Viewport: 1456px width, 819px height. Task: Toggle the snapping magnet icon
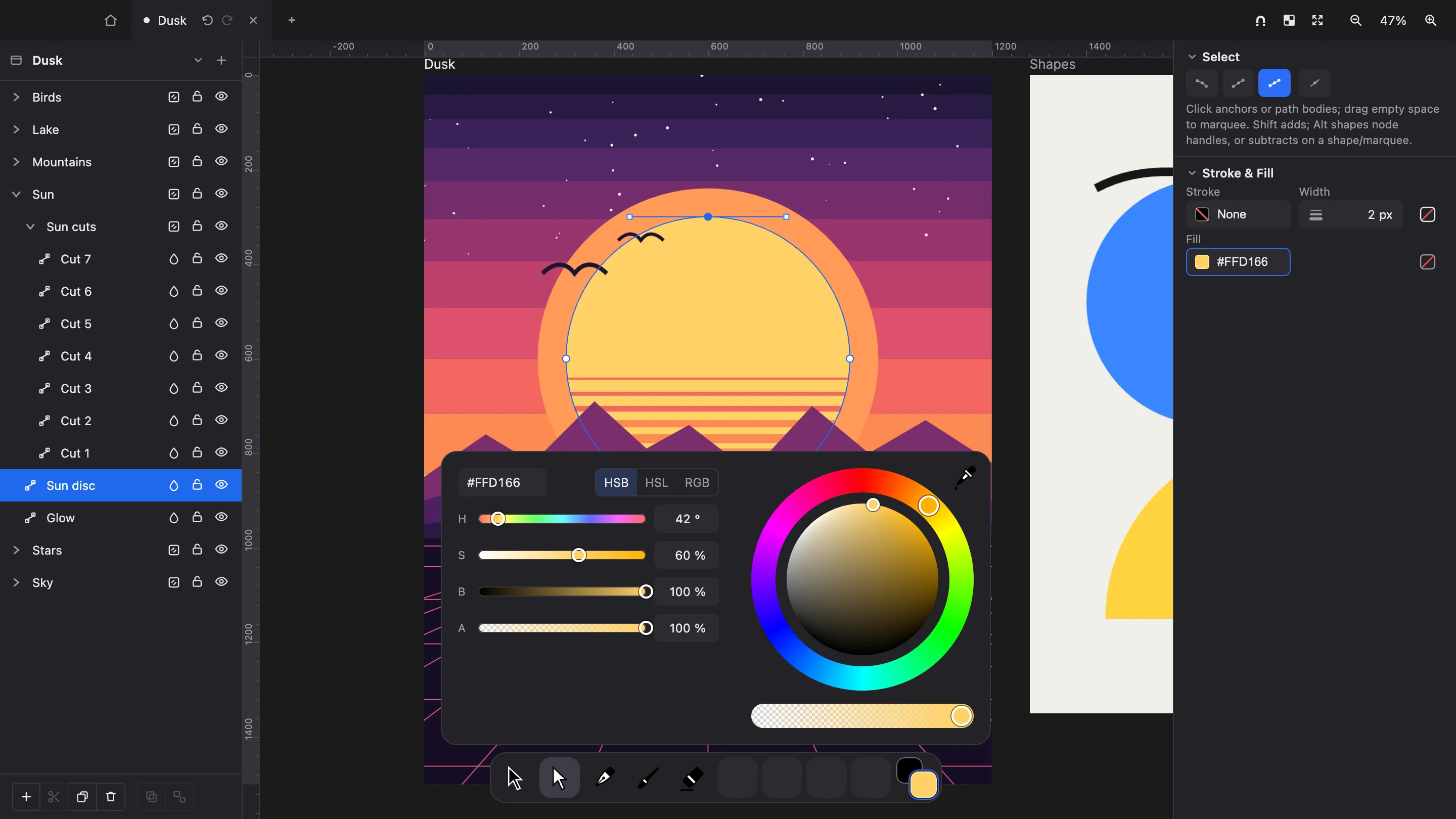[1260, 20]
